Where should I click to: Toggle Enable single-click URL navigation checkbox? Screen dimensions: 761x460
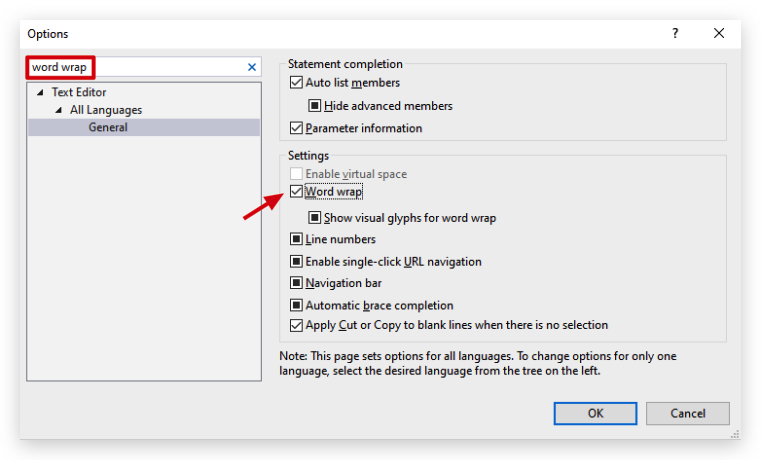pyautogui.click(x=296, y=262)
